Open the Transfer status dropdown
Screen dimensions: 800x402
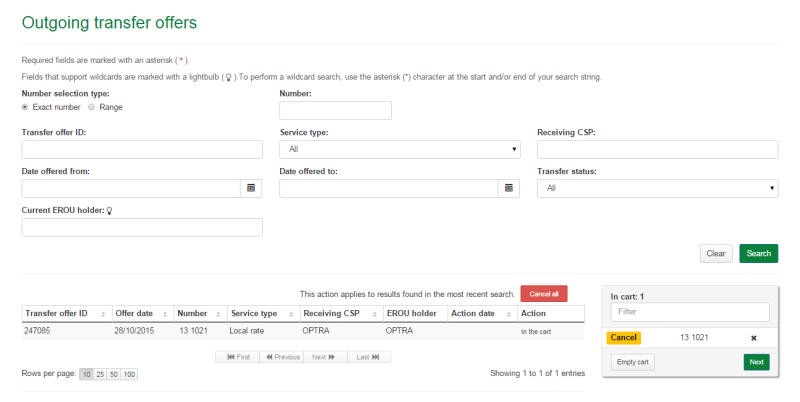[657, 188]
